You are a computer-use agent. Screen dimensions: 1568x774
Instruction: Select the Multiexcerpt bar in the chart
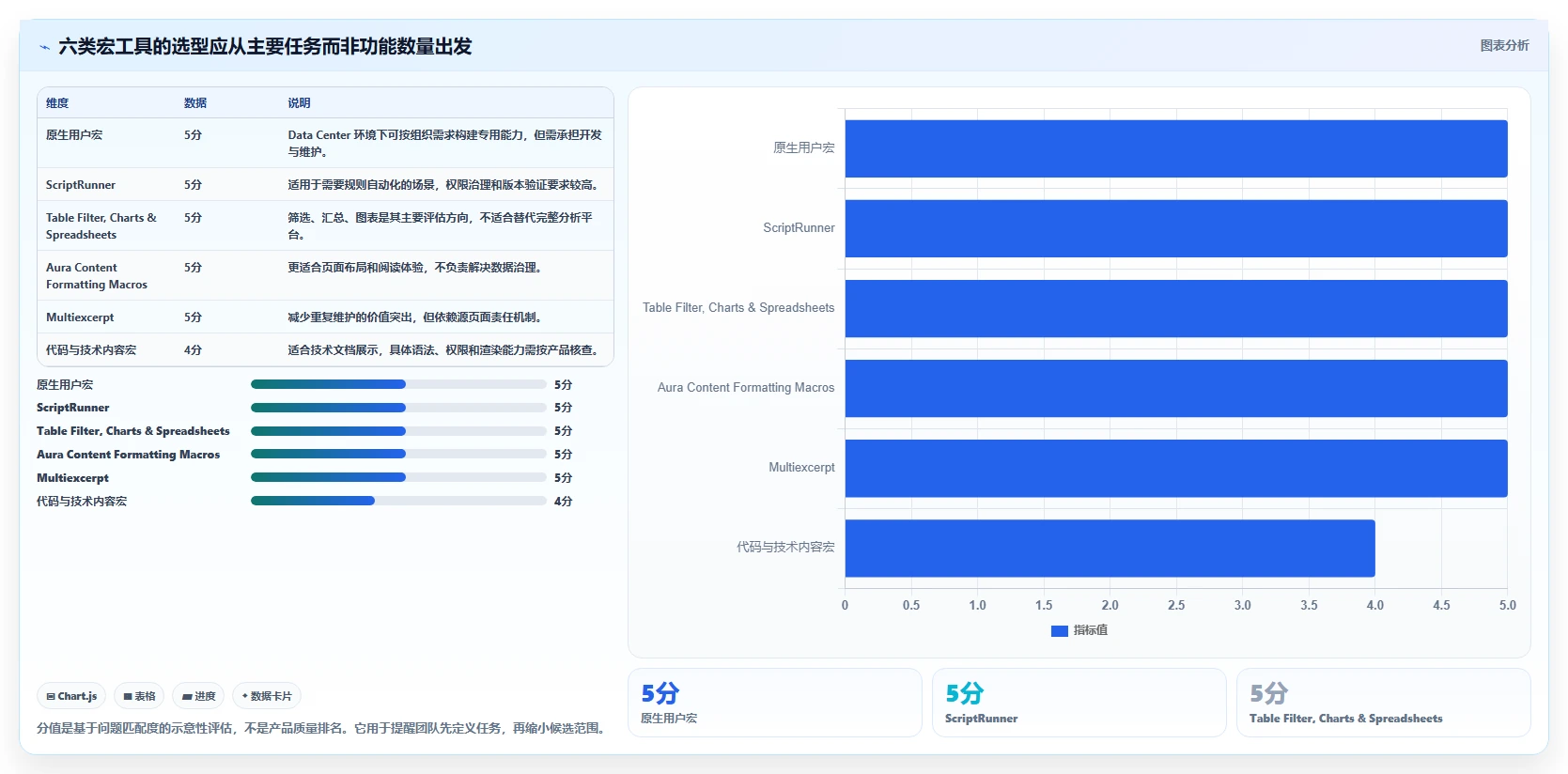(1176, 468)
